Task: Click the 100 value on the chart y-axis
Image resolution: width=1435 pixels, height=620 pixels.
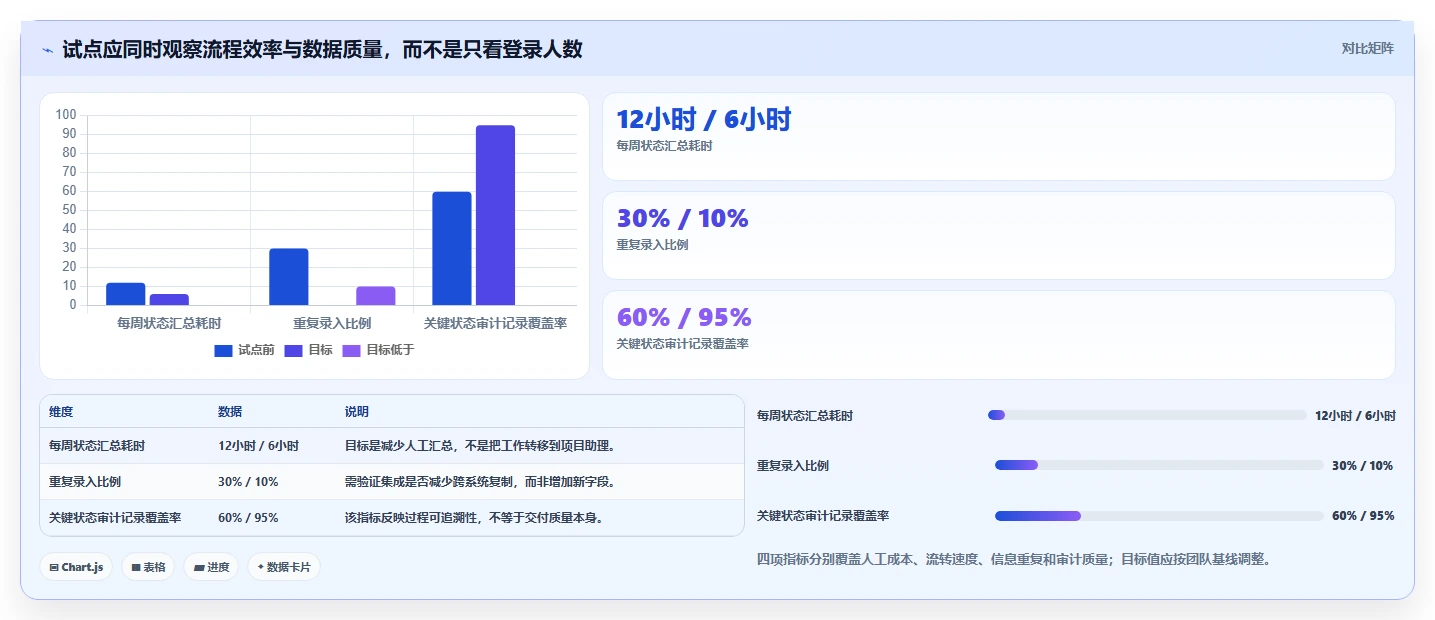Action: 66,115
